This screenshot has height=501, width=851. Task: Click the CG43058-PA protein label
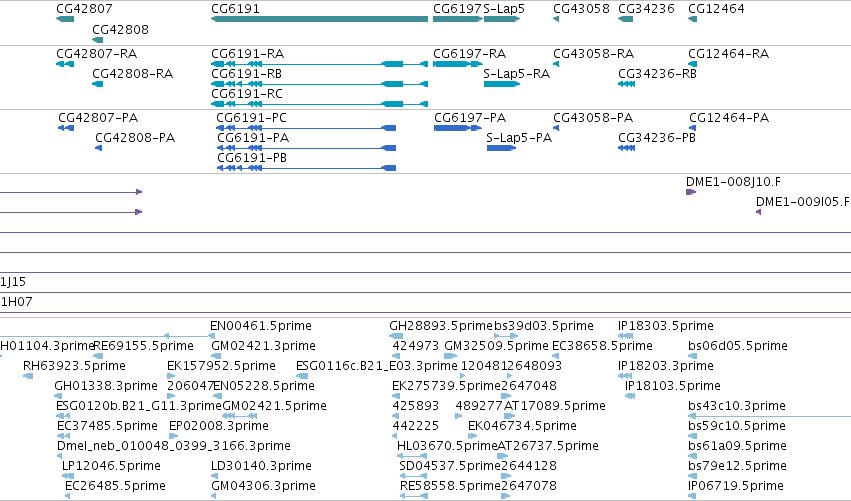(x=593, y=118)
